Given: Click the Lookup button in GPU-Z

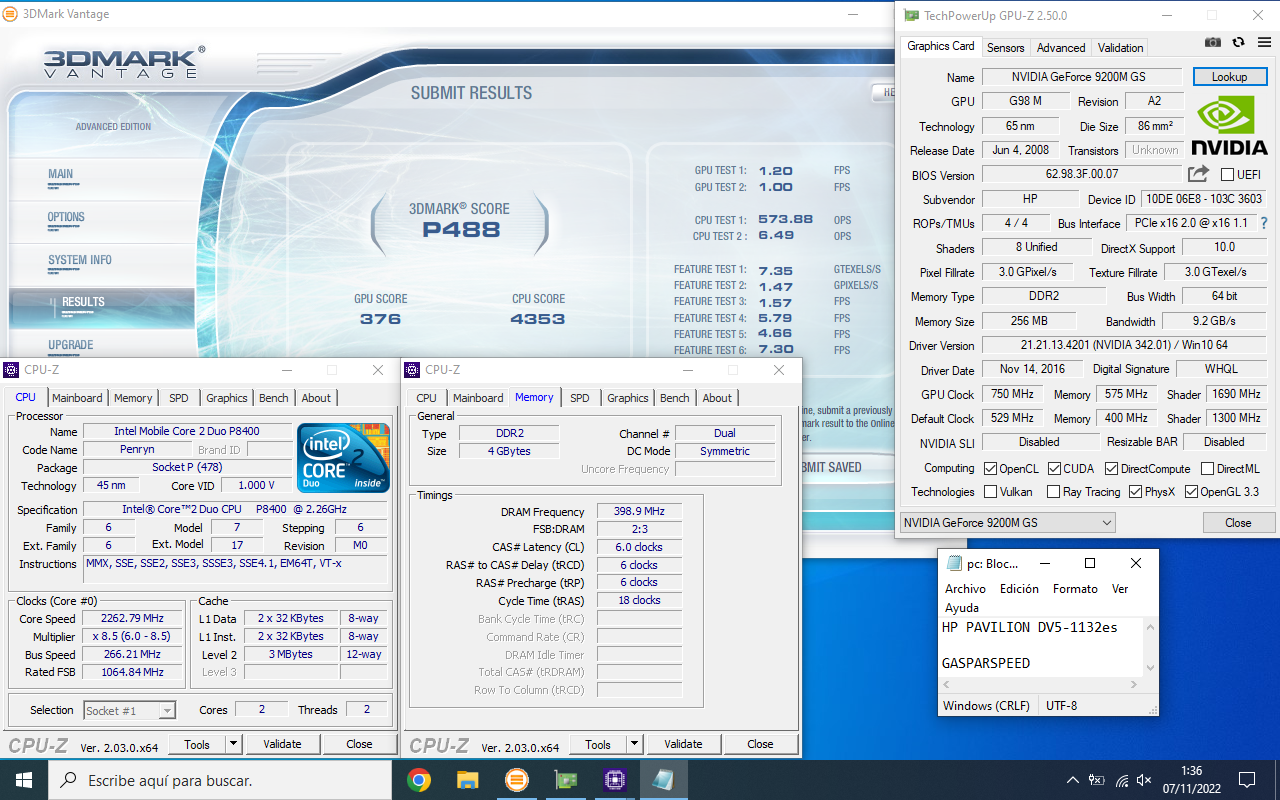Looking at the screenshot, I should click(x=1229, y=77).
